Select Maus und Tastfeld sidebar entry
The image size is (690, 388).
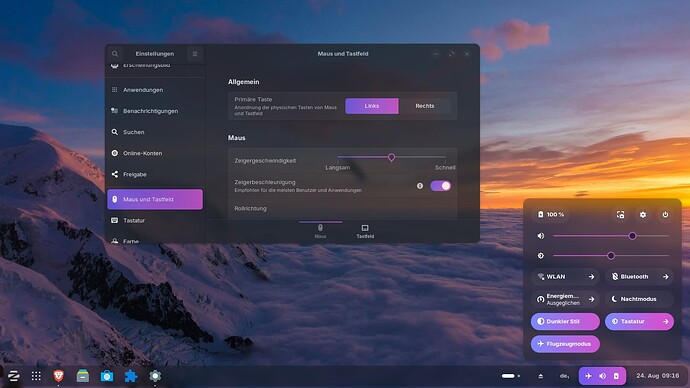click(x=155, y=199)
